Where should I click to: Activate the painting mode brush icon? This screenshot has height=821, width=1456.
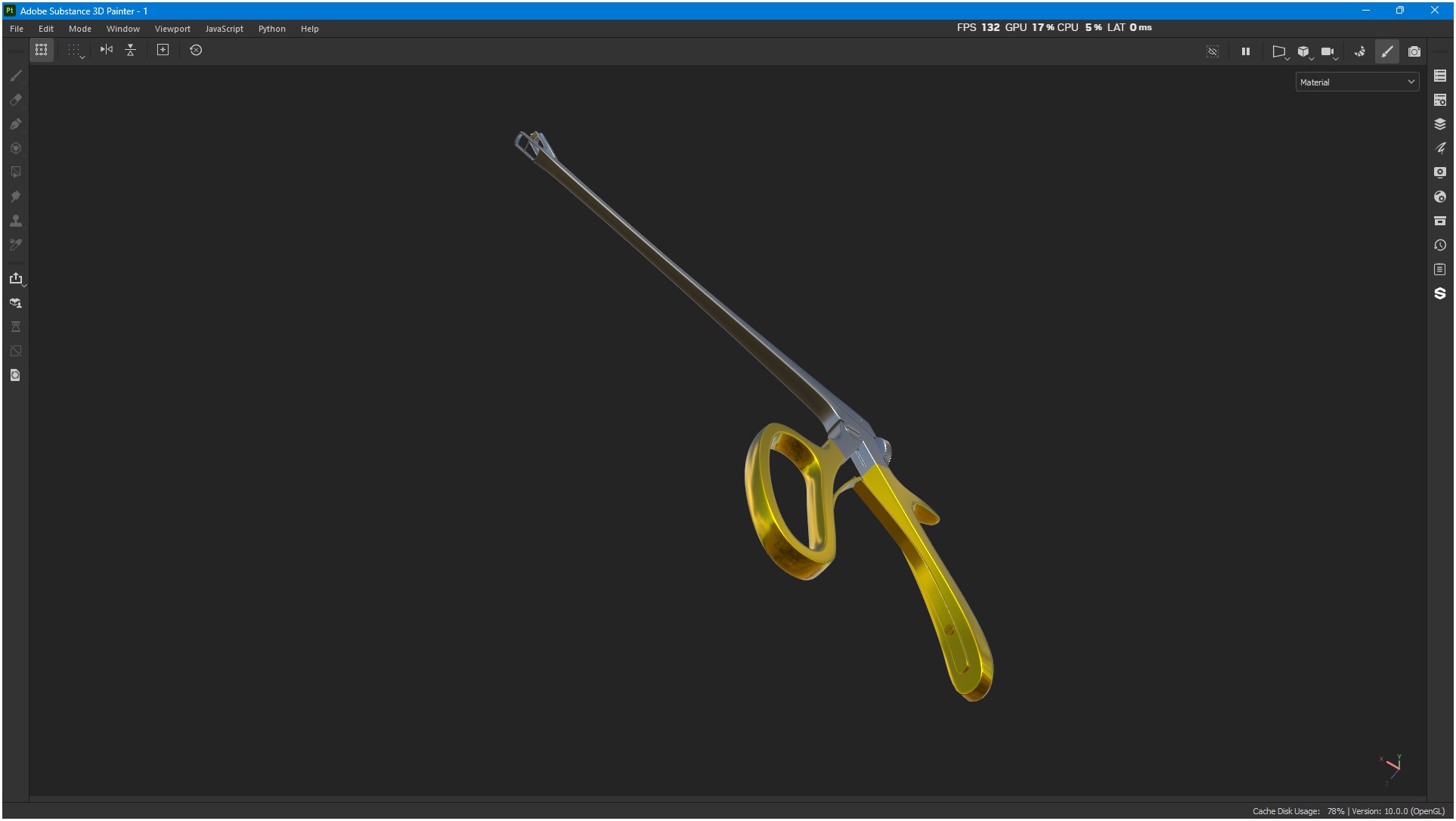[x=1387, y=51]
